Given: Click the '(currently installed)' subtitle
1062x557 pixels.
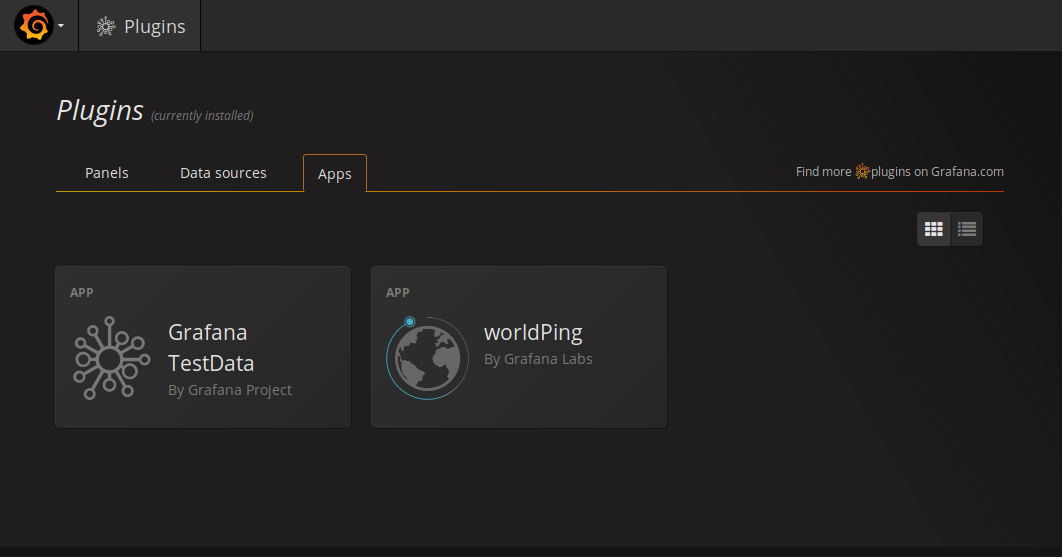Looking at the screenshot, I should point(202,116).
